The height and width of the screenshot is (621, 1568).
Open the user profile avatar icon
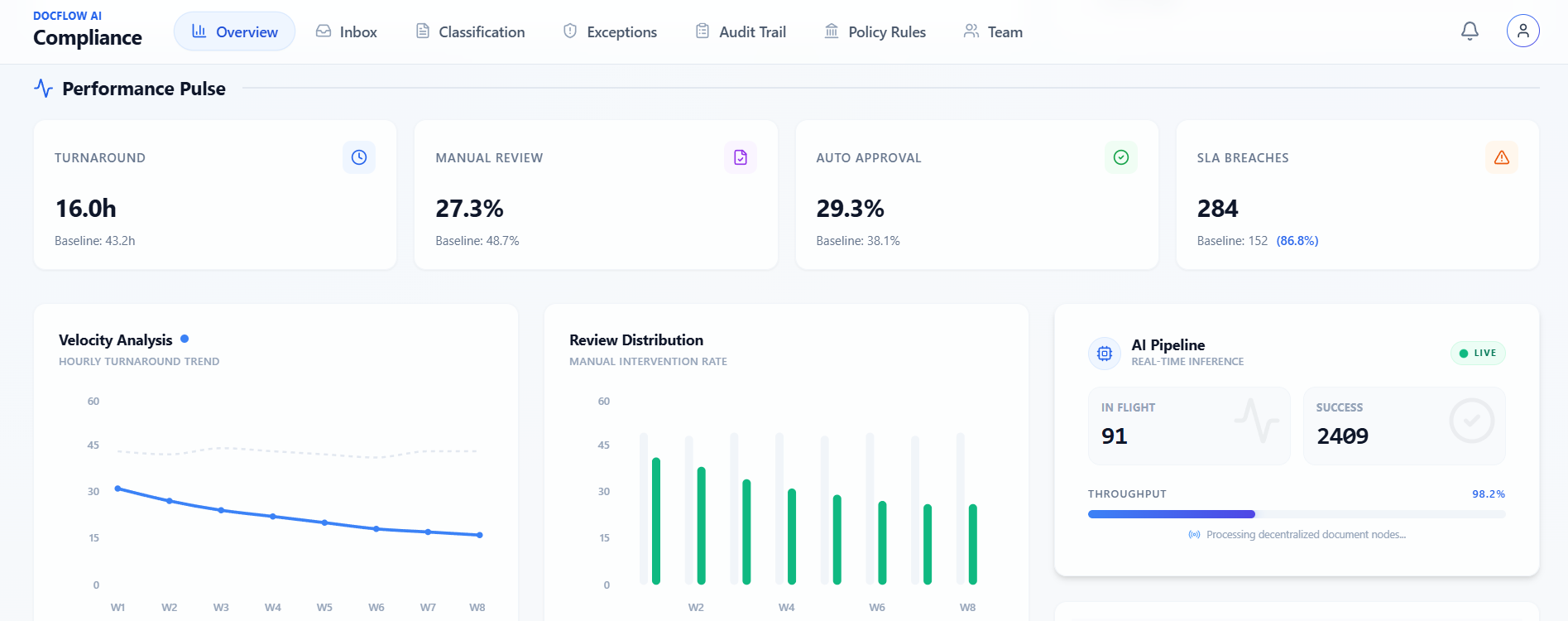pos(1522,31)
